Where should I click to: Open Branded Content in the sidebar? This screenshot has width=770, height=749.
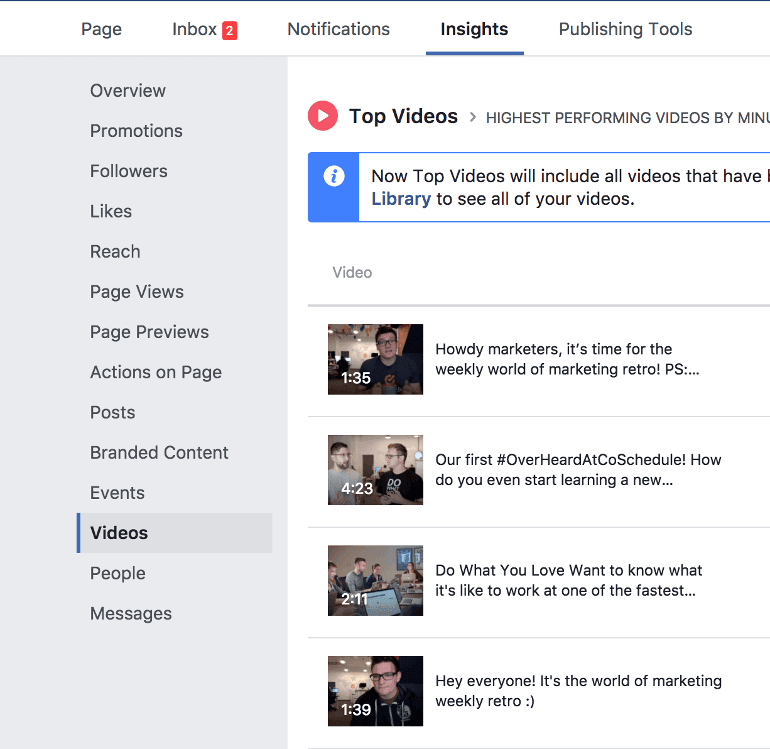tap(159, 453)
